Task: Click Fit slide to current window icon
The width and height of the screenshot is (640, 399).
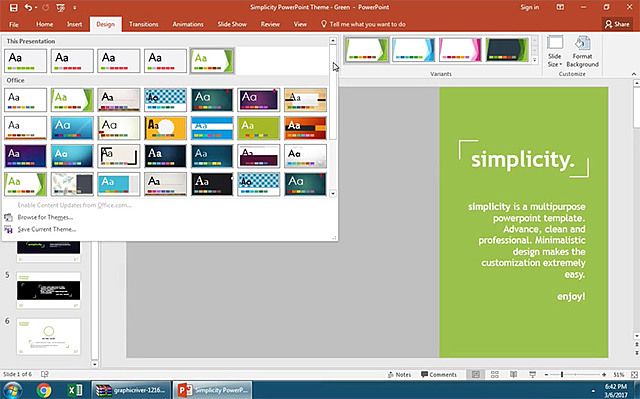Action: [x=634, y=375]
